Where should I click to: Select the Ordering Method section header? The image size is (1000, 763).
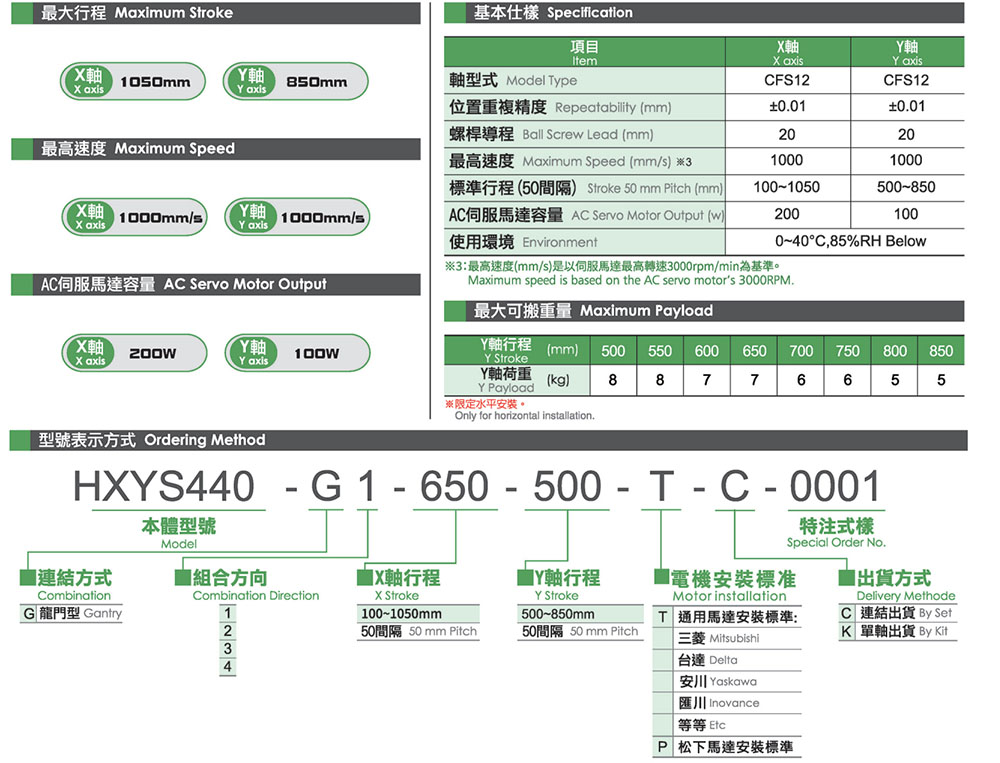489,440
